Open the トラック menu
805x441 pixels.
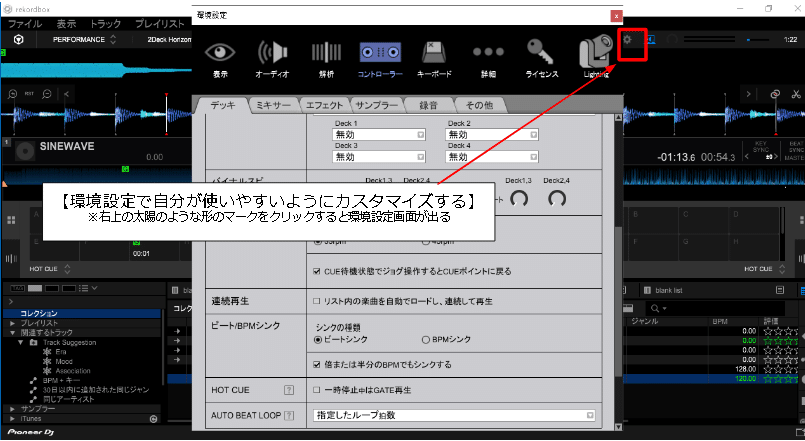click(105, 24)
